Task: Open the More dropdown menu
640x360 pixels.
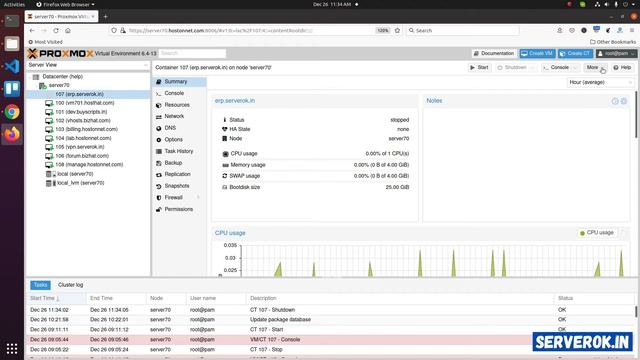Action: (x=595, y=67)
